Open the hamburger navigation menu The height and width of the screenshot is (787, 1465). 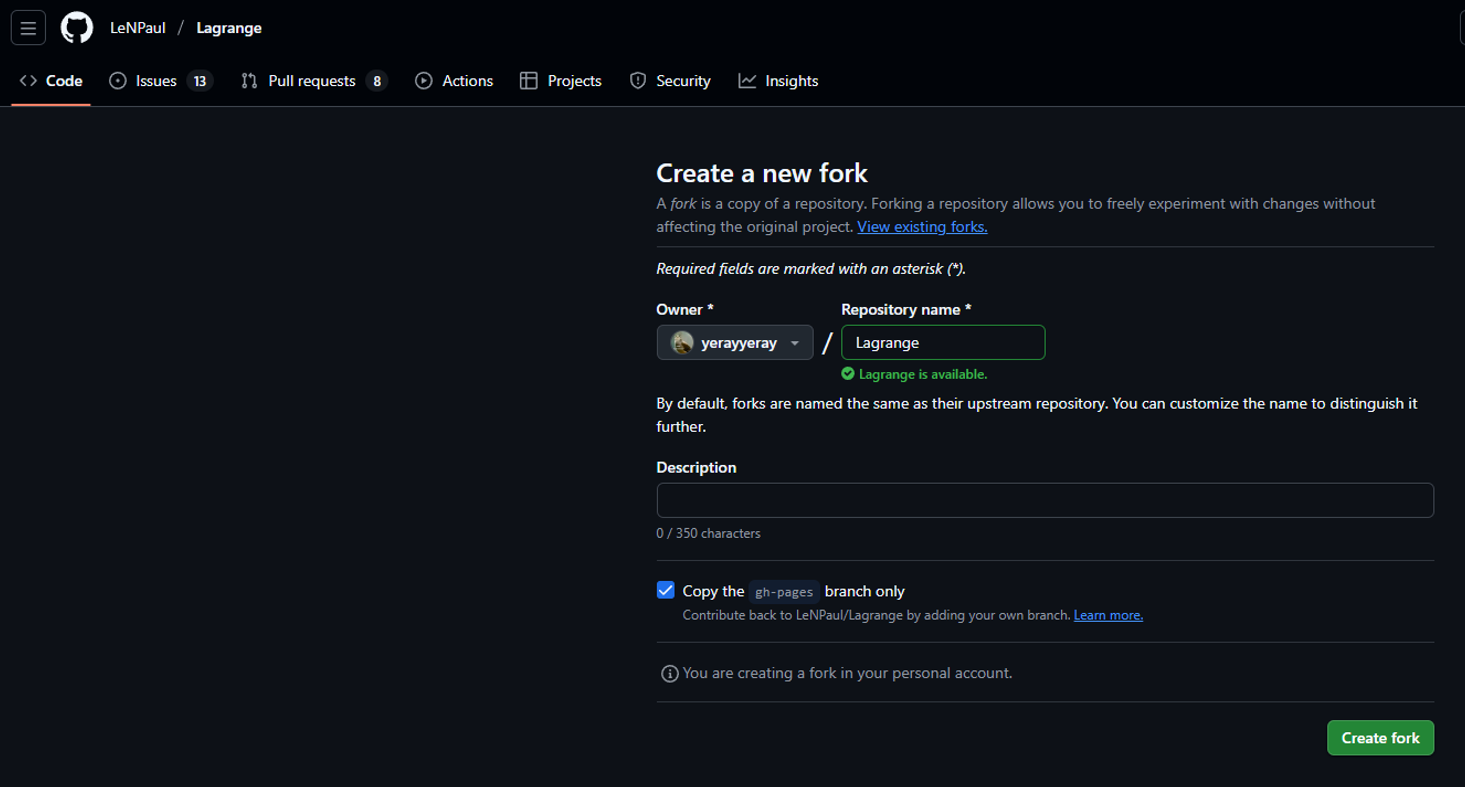tap(27, 27)
